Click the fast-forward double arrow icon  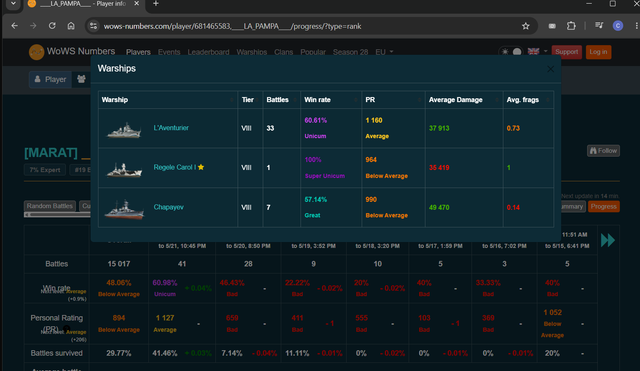click(608, 240)
